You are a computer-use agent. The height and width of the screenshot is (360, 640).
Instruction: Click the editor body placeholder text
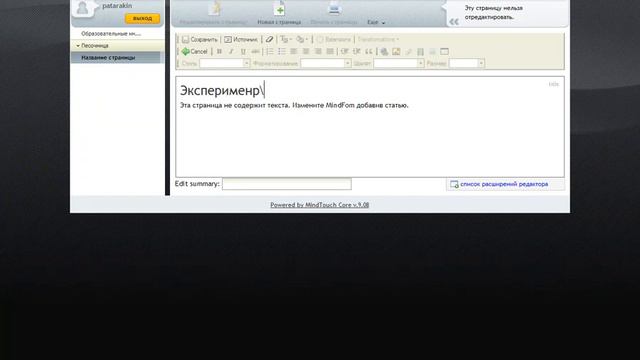coord(294,105)
